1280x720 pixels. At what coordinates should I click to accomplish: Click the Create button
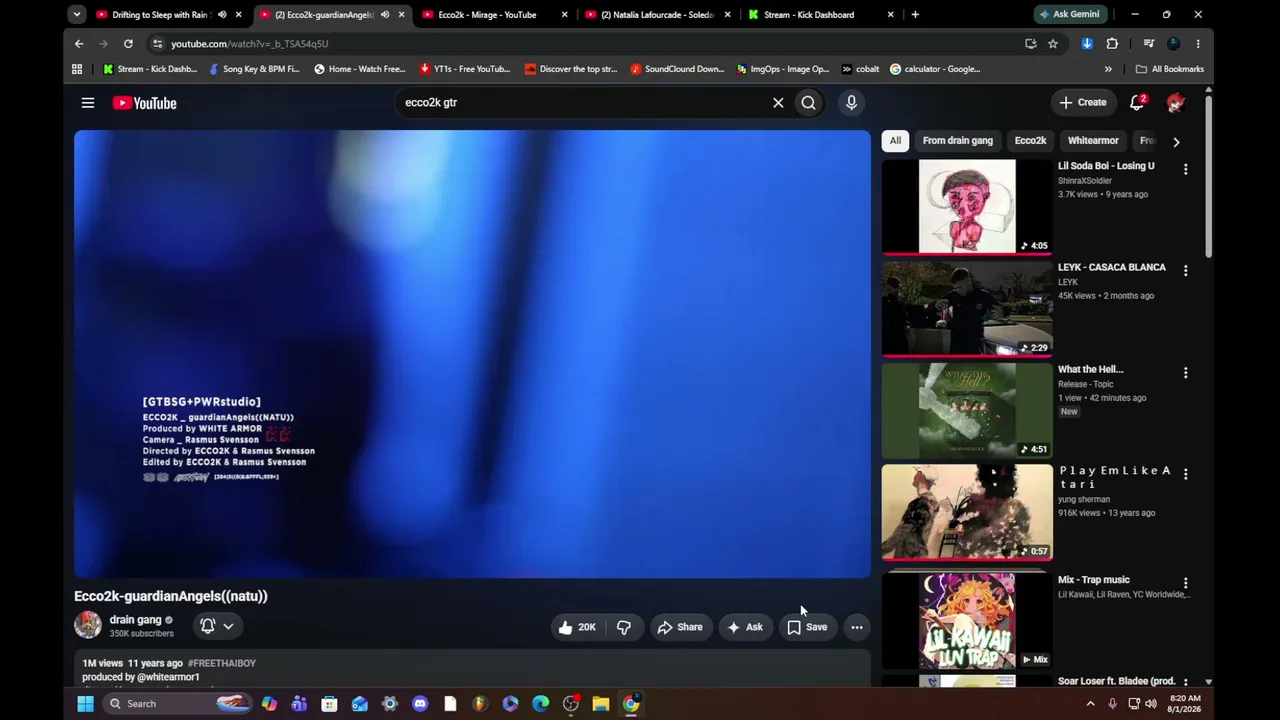1083,102
